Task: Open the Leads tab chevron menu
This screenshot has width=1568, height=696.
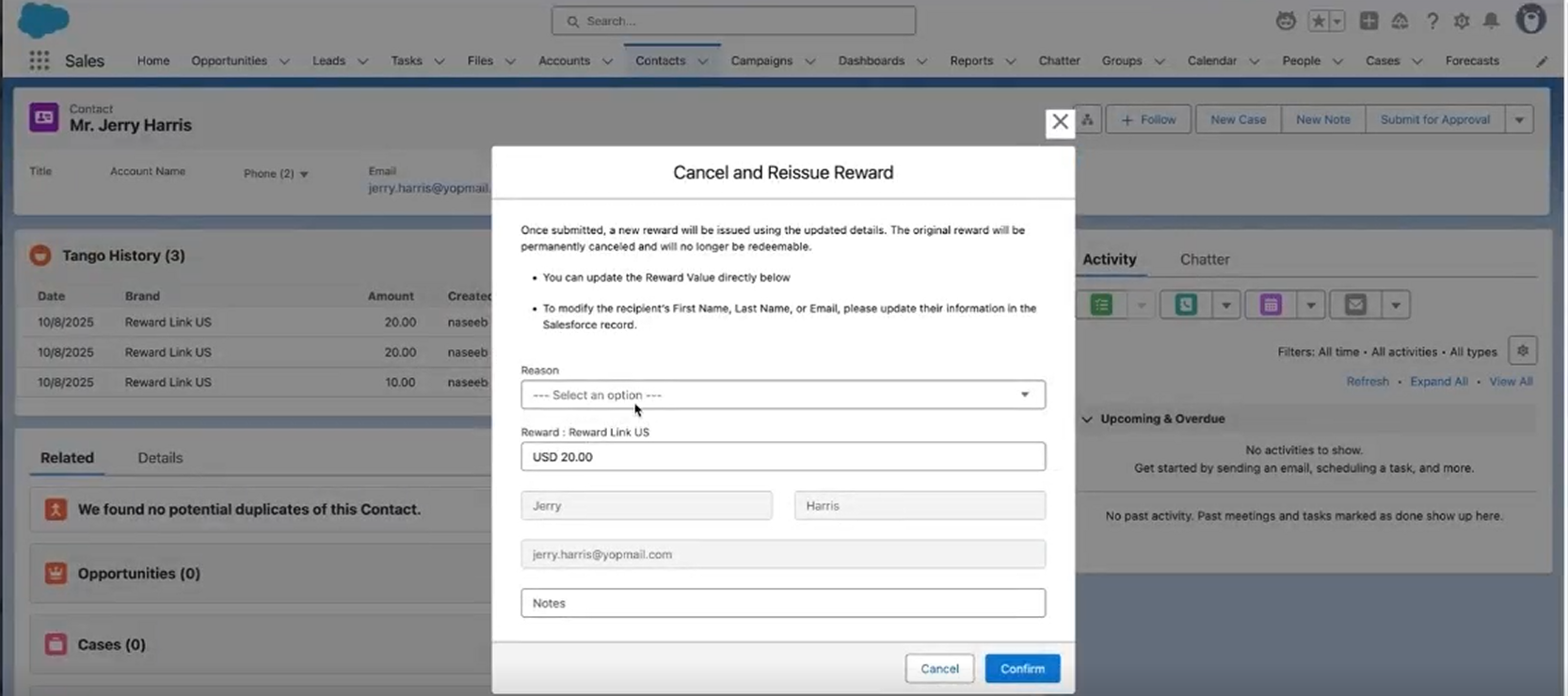Action: (362, 61)
